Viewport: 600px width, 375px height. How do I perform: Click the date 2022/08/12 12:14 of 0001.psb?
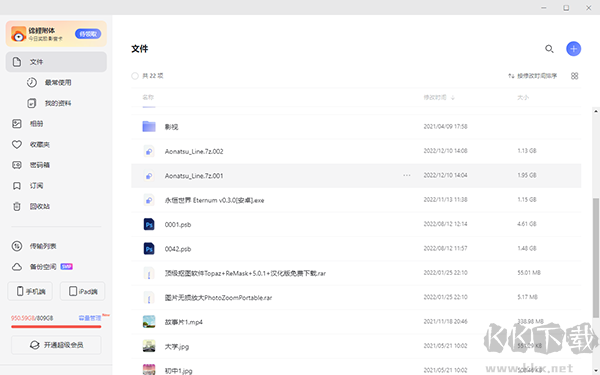(x=445, y=224)
